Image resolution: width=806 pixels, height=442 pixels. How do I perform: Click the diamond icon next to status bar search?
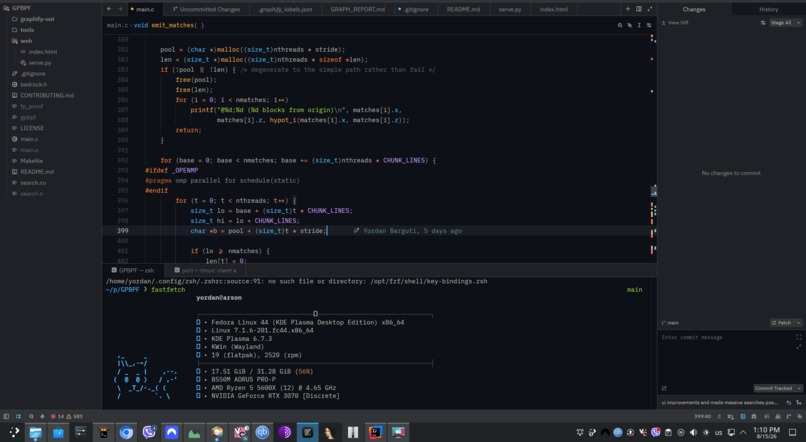(42, 416)
